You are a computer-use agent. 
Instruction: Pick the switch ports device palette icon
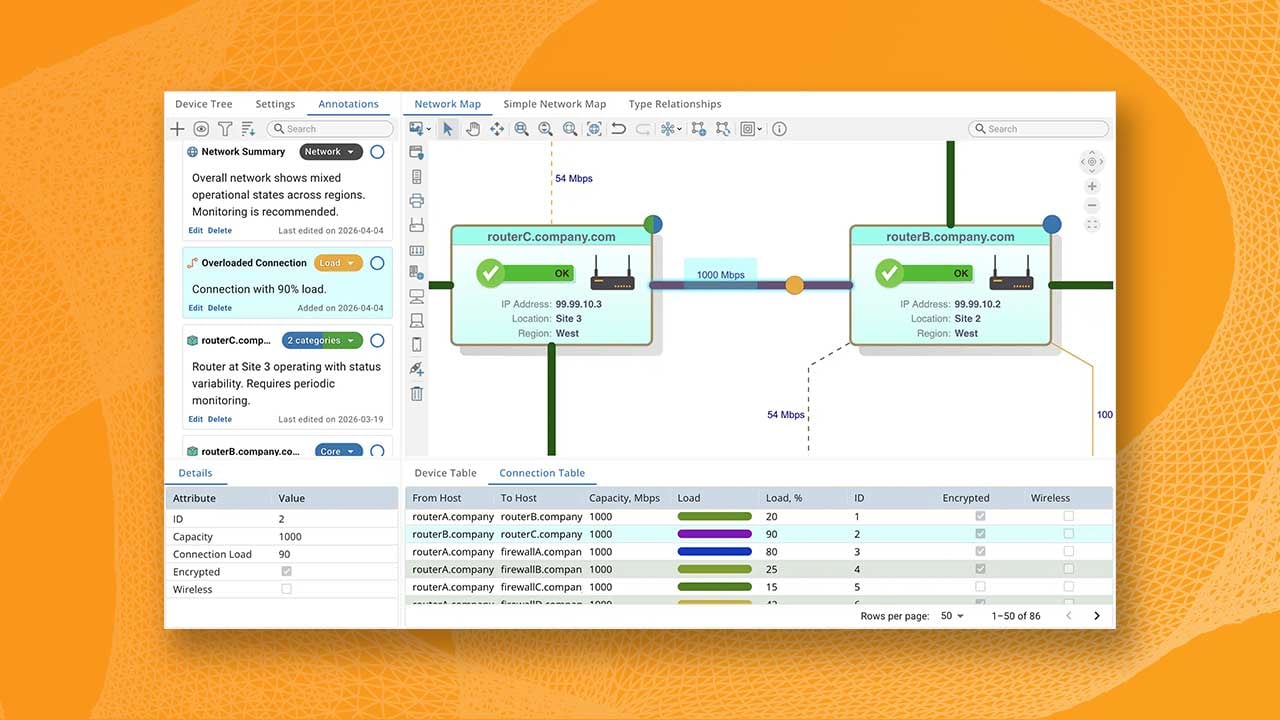417,250
